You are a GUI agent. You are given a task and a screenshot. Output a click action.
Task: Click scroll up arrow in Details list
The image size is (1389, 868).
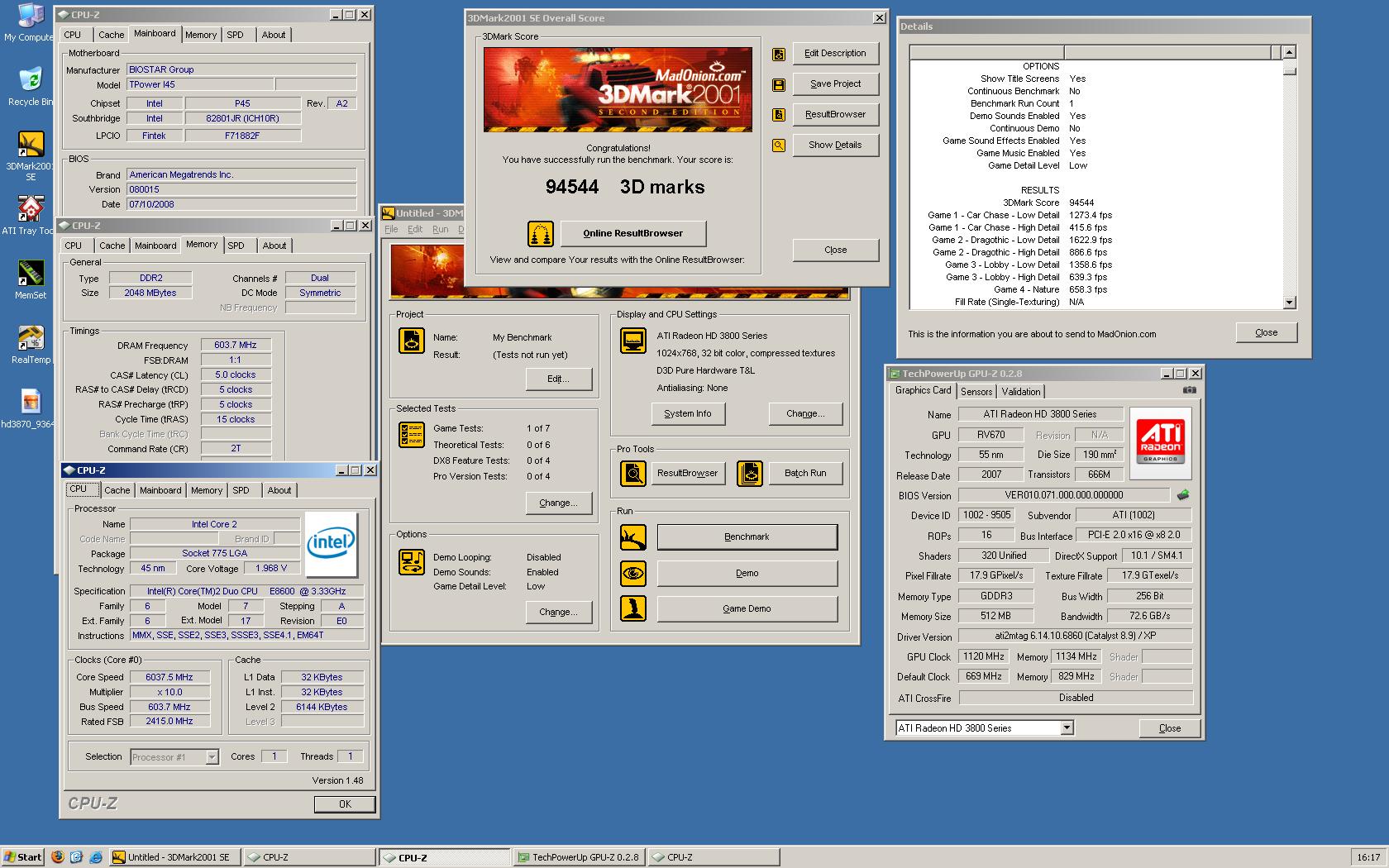(x=1289, y=52)
